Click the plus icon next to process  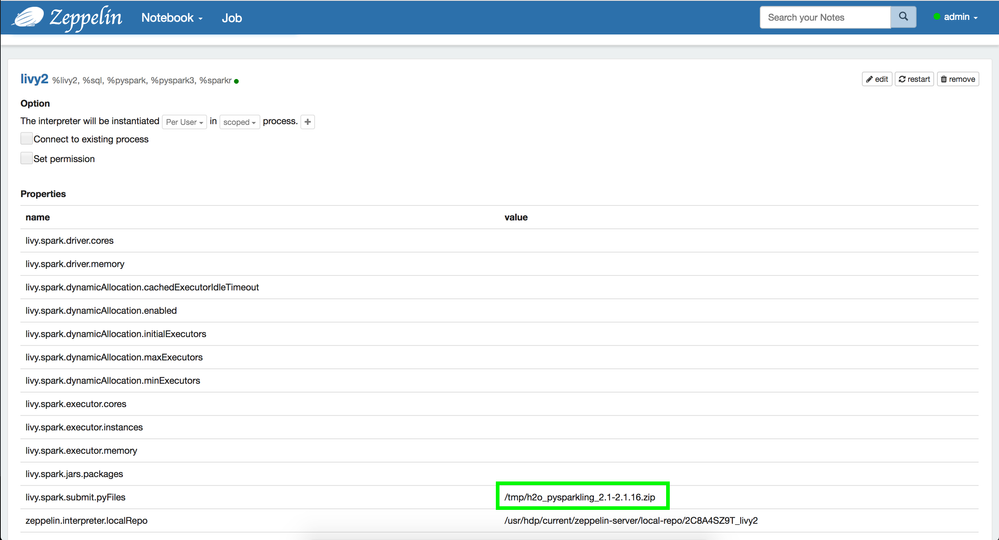(308, 122)
